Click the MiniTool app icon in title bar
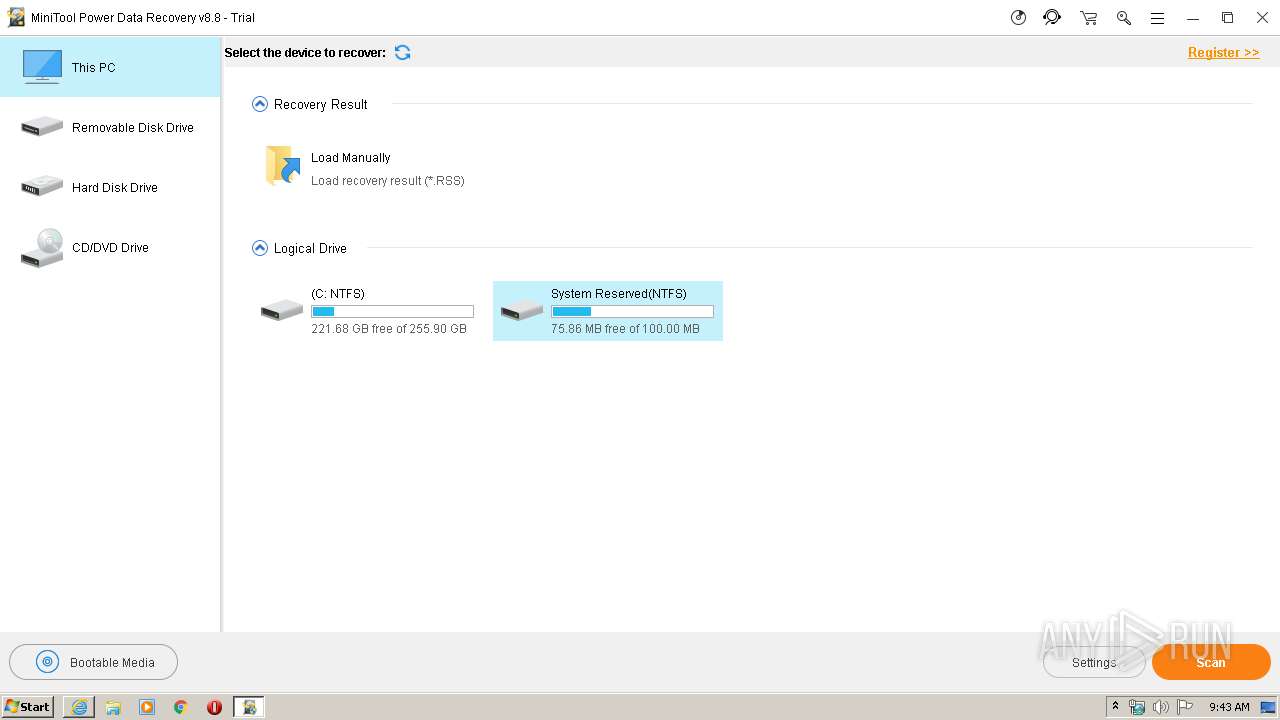 pos(16,17)
